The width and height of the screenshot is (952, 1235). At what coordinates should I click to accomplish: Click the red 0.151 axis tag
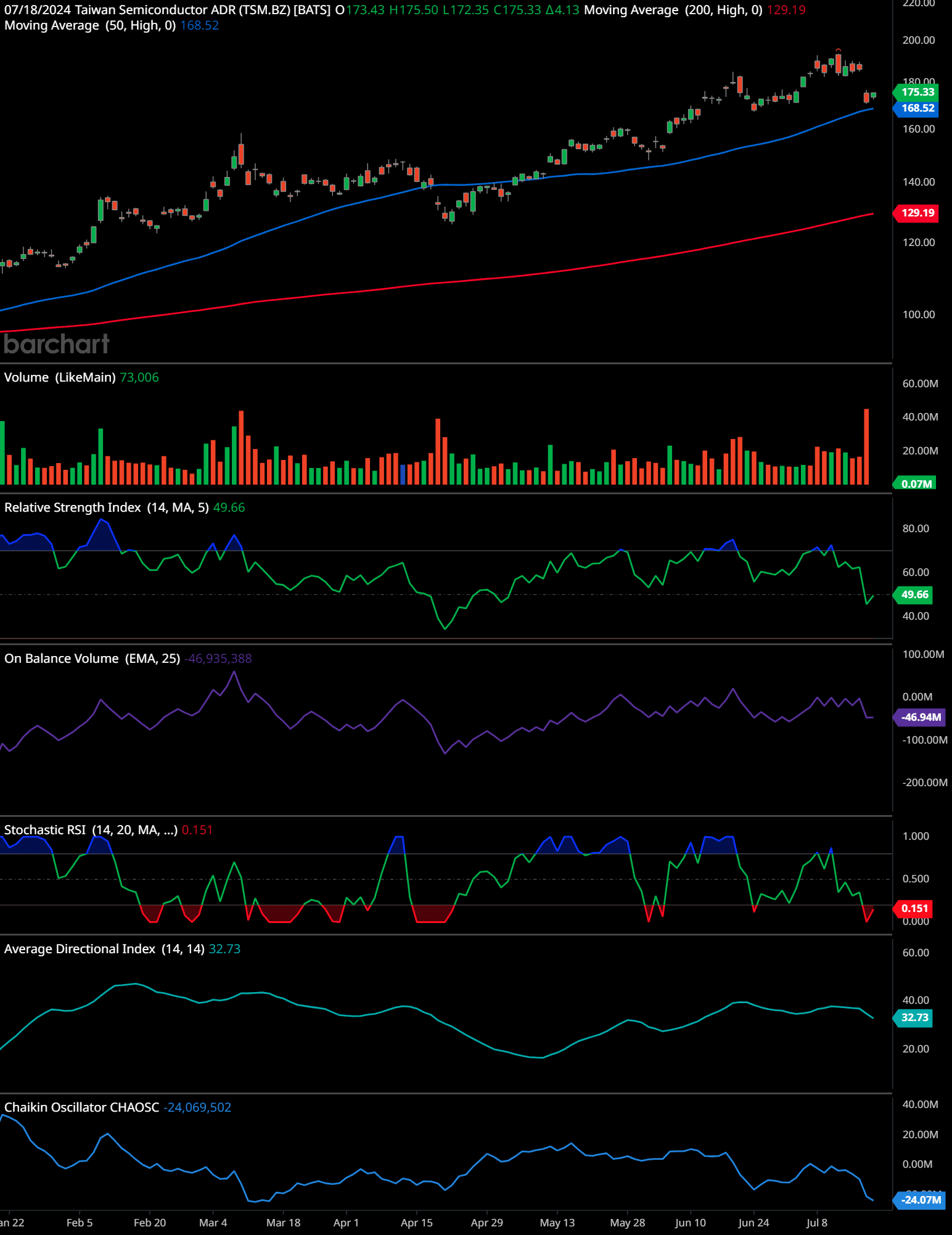(914, 908)
